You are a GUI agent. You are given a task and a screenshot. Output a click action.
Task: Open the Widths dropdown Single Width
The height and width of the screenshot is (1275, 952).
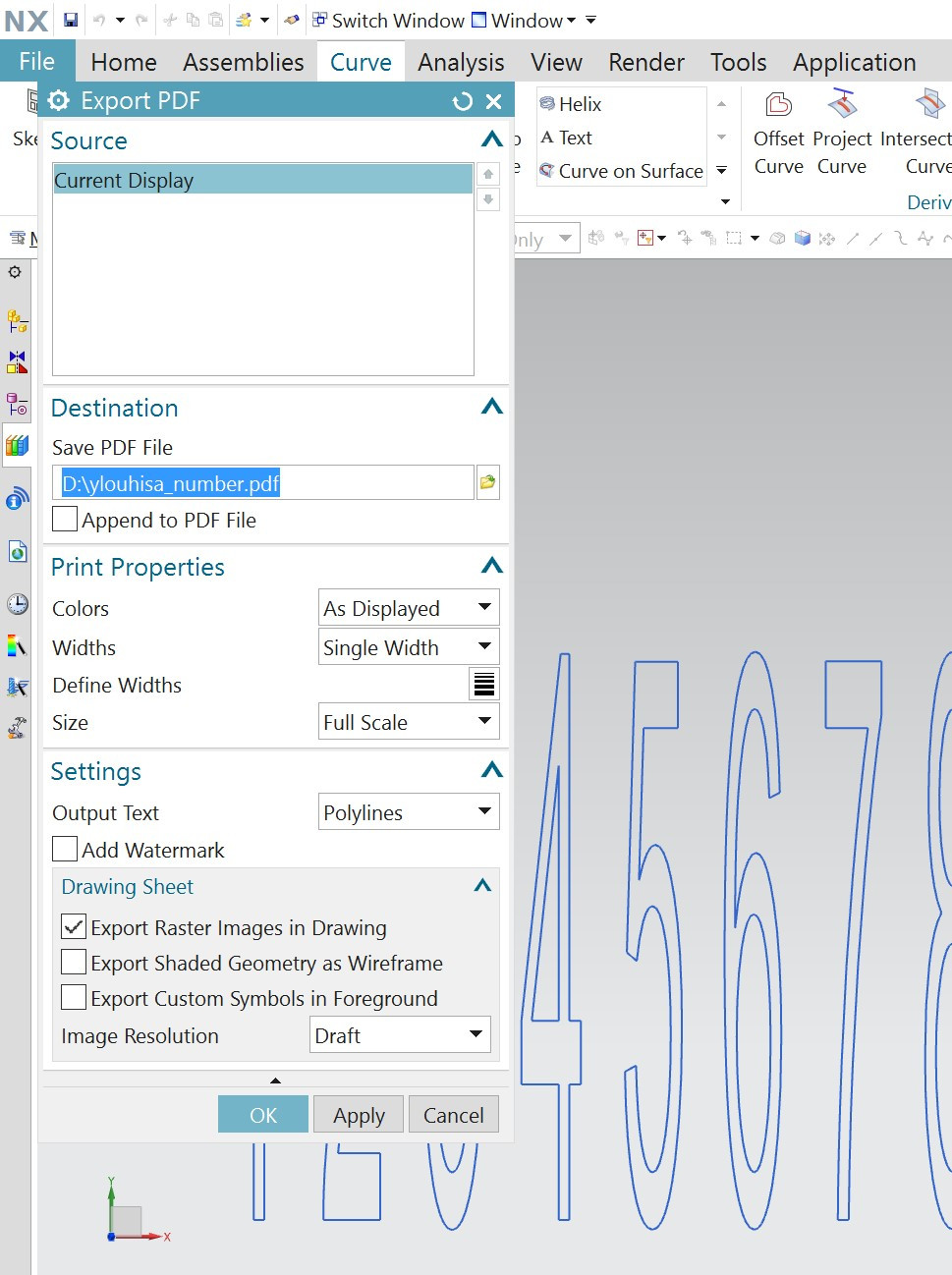click(x=409, y=647)
